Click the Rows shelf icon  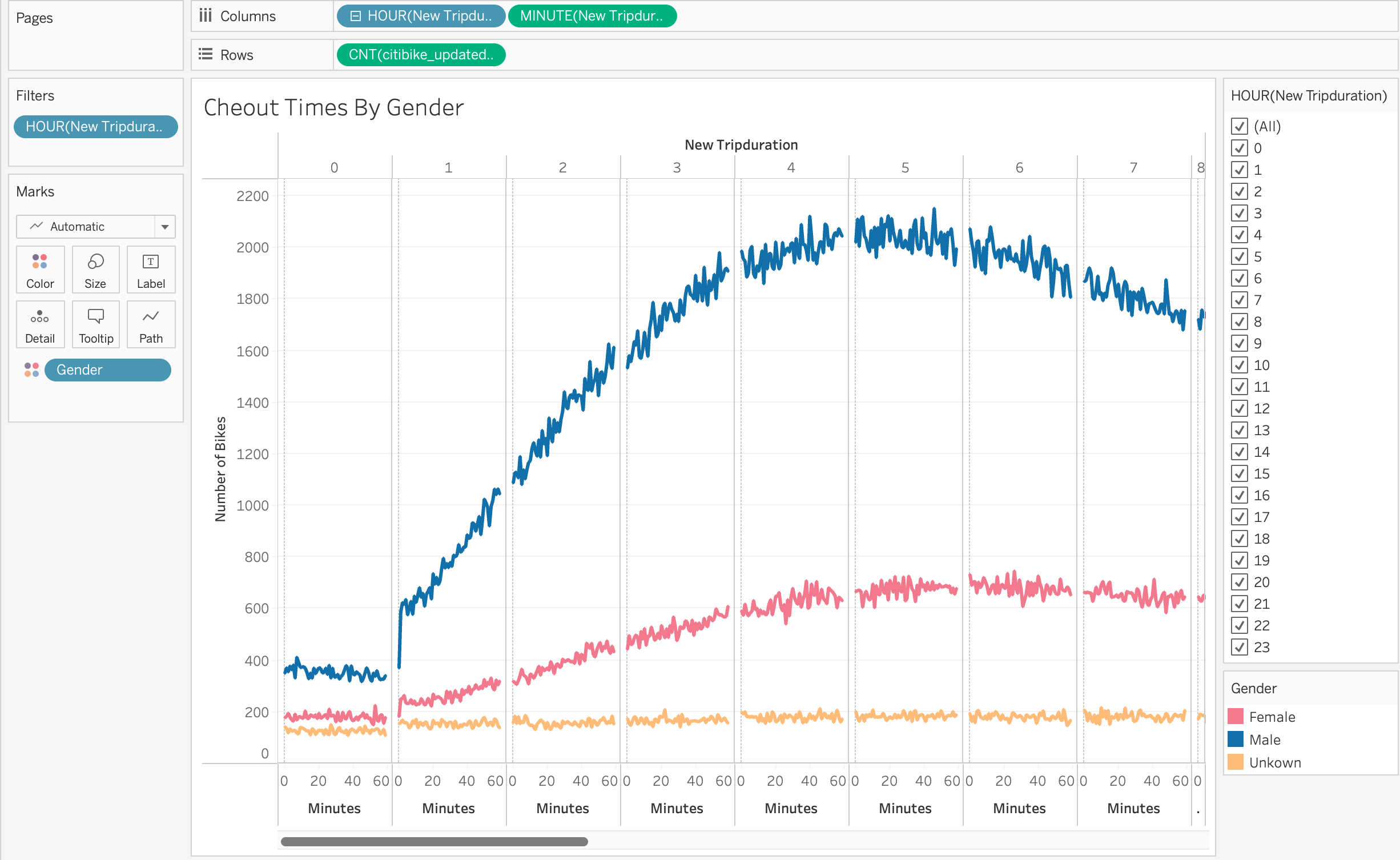pos(206,55)
